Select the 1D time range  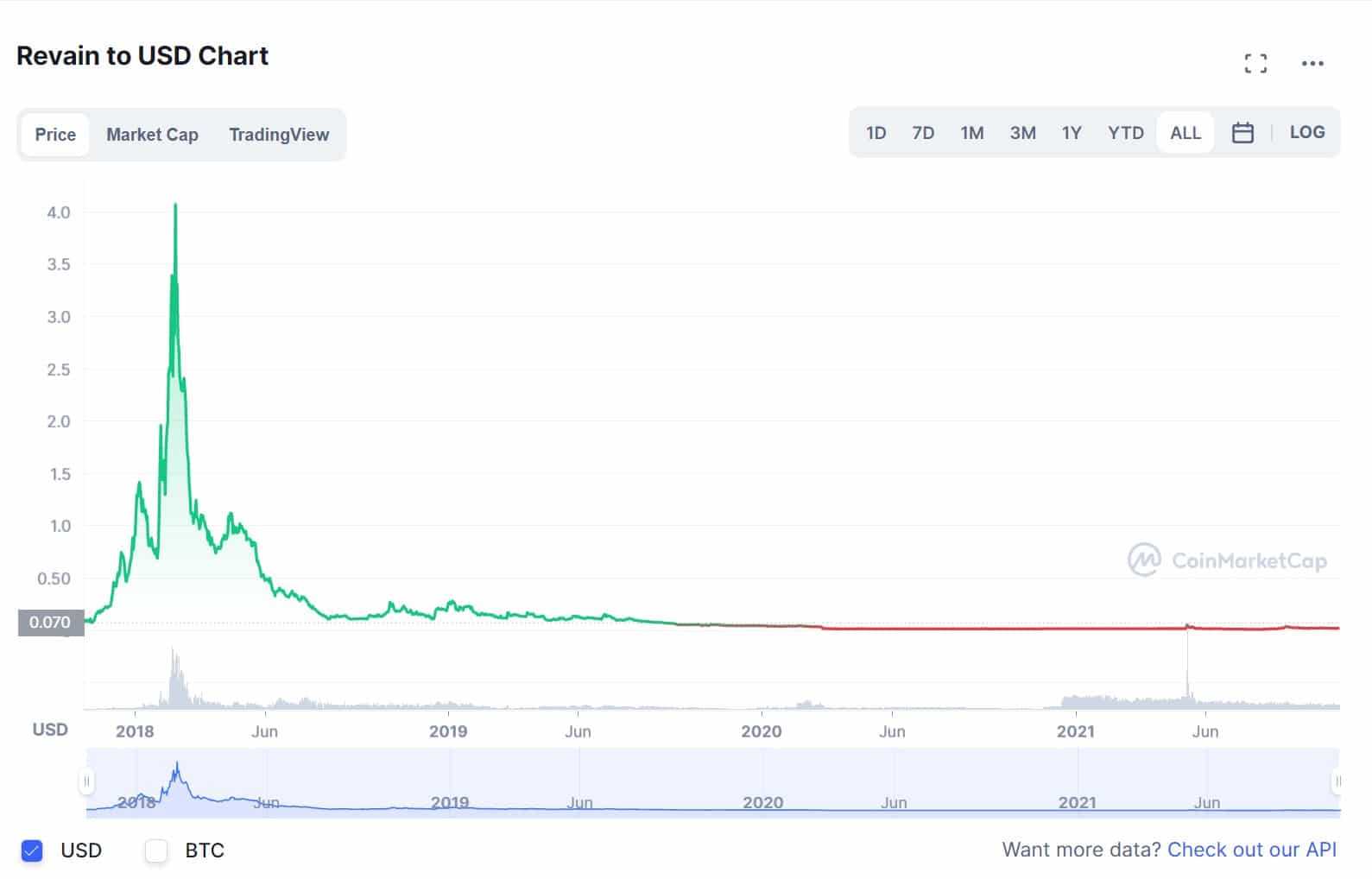click(x=876, y=133)
